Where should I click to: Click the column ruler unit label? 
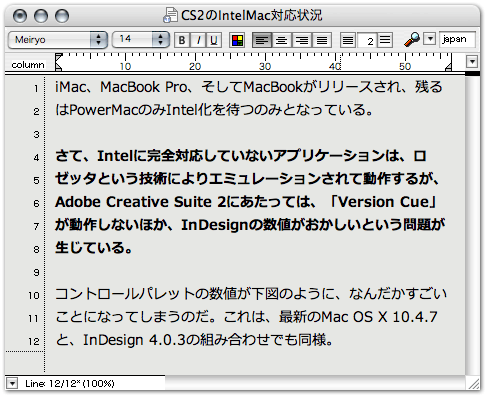tap(28, 65)
